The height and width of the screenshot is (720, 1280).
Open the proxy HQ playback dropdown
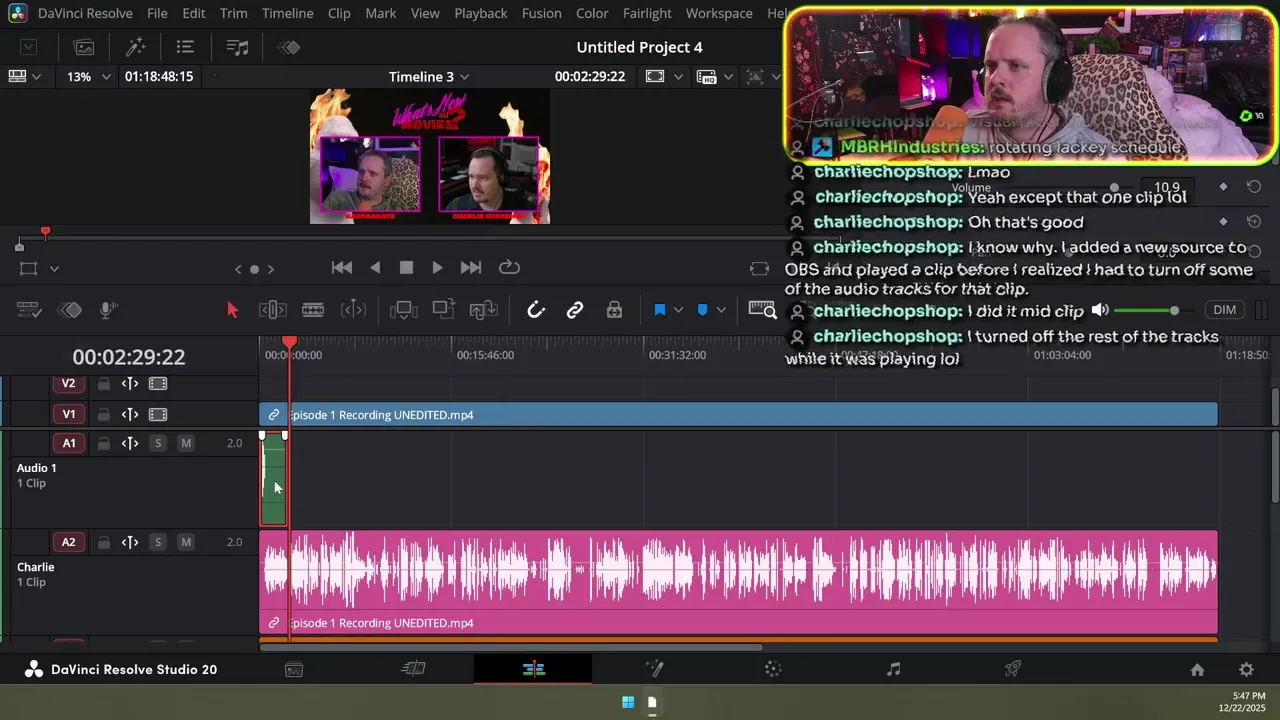[x=715, y=76]
